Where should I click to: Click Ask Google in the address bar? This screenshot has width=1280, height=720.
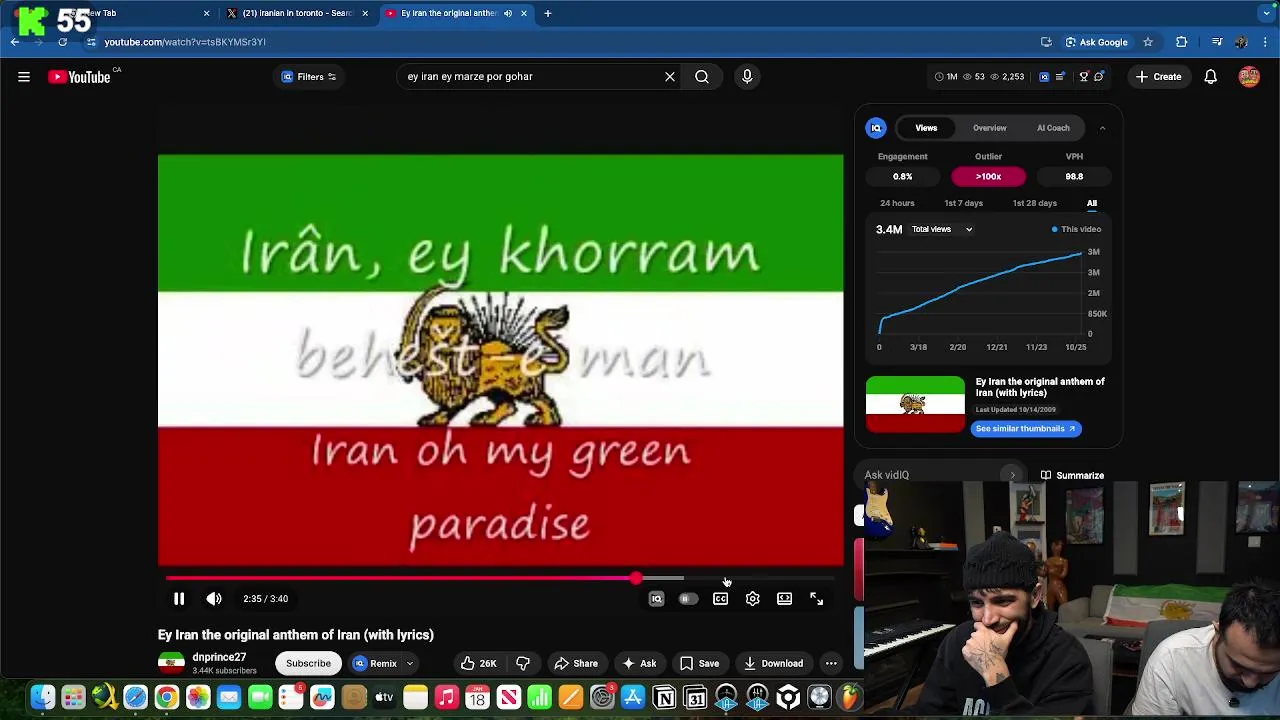1096,42
